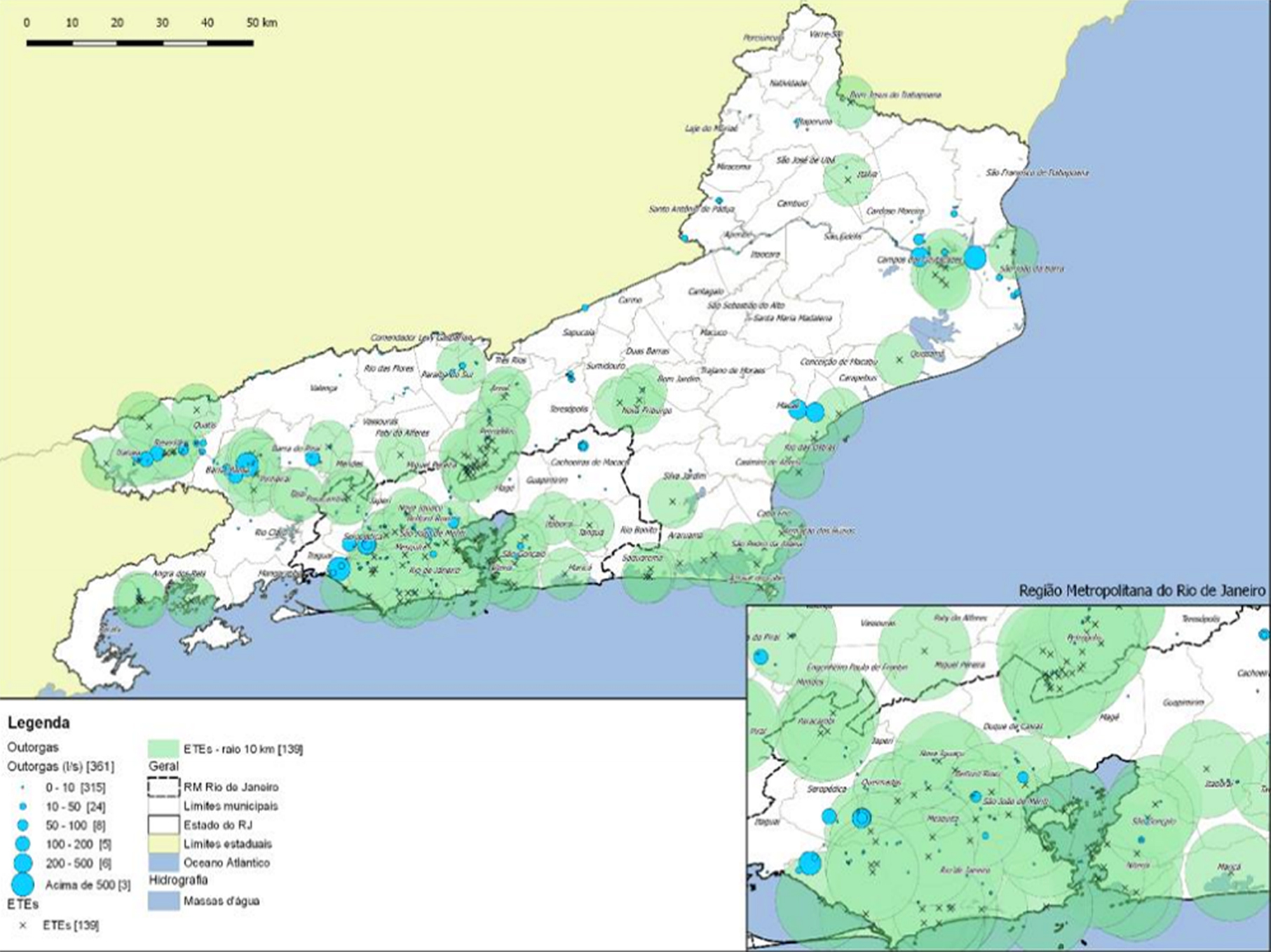Select the 100 - 200 outorgas circle symbol
This screenshot has width=1271, height=952.
22,844
